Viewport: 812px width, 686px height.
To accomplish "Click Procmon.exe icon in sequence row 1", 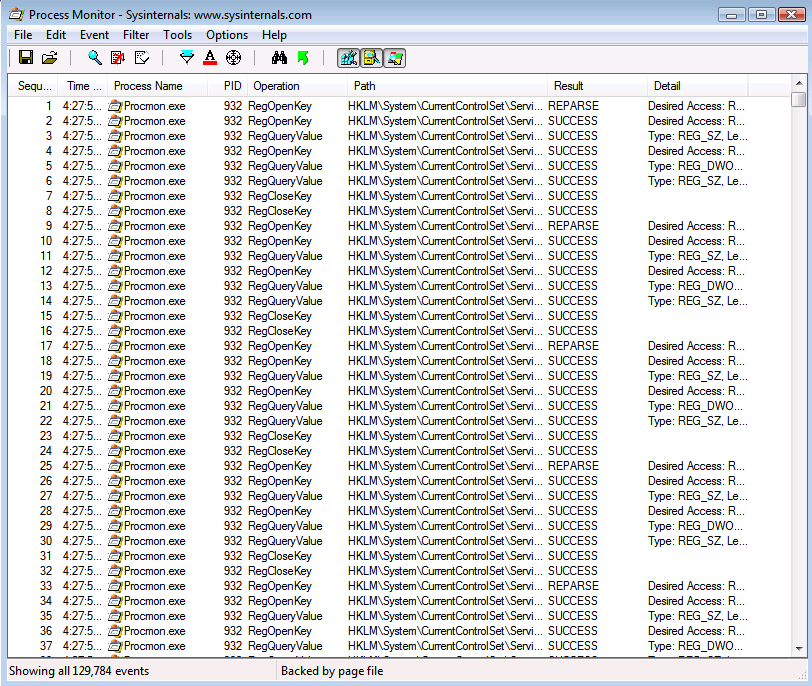I will (115, 106).
